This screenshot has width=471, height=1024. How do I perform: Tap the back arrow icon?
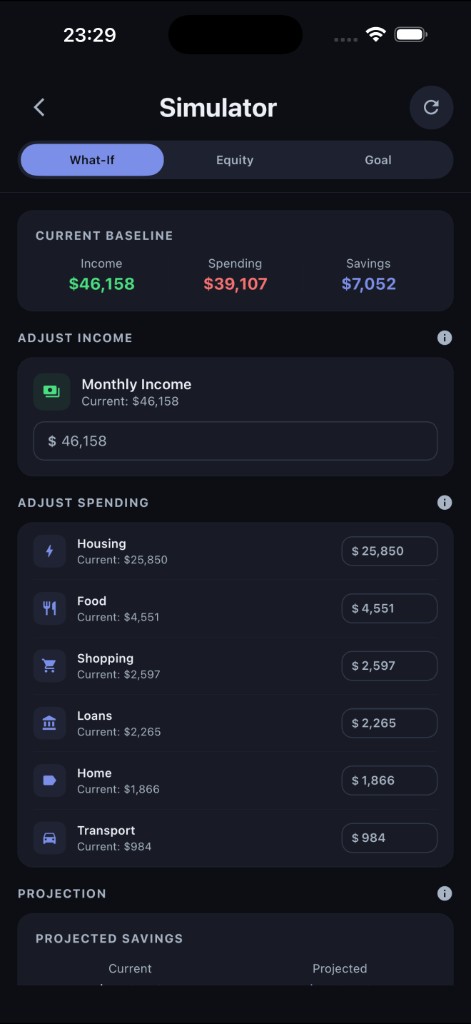pos(39,108)
